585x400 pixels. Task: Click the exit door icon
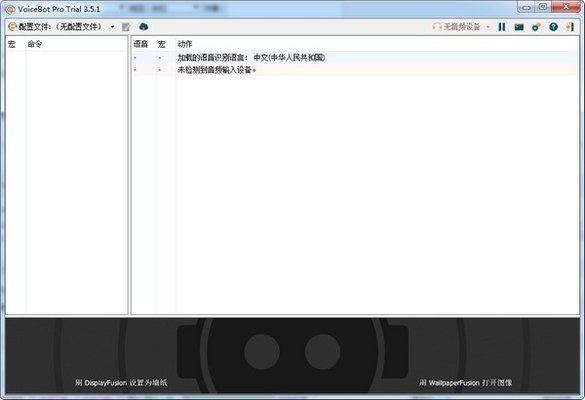570,27
